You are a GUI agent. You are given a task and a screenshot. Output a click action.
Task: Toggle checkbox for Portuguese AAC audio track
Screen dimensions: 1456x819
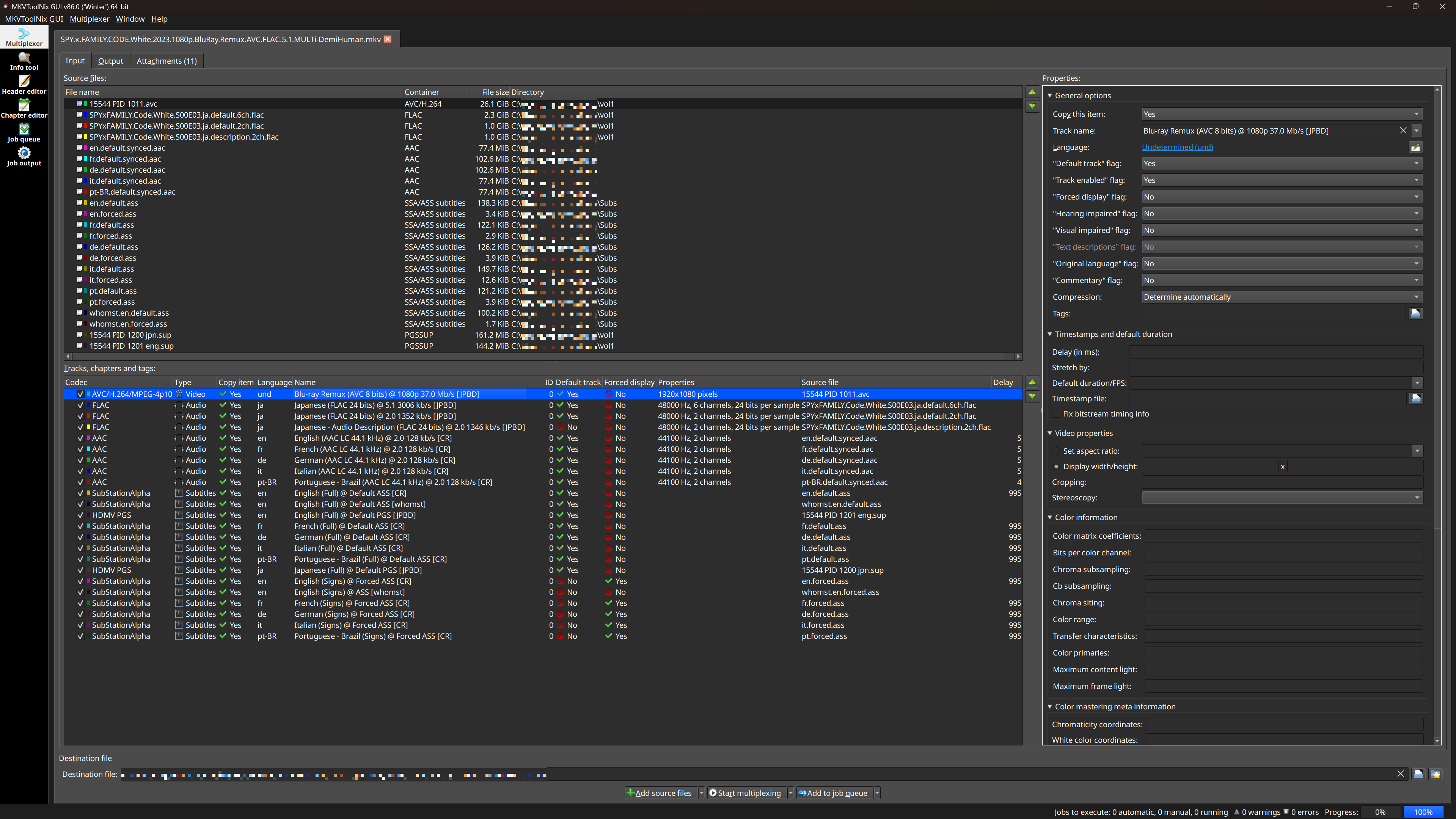coord(80,482)
